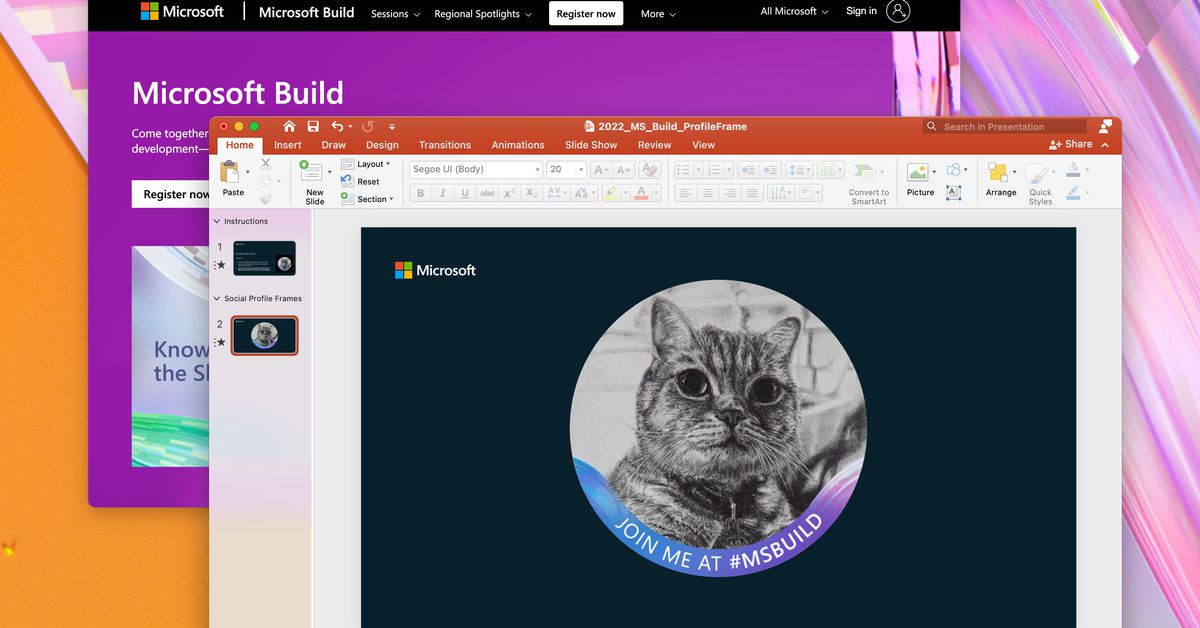Toggle Subscript formatting
This screenshot has height=628, width=1200.
click(532, 193)
